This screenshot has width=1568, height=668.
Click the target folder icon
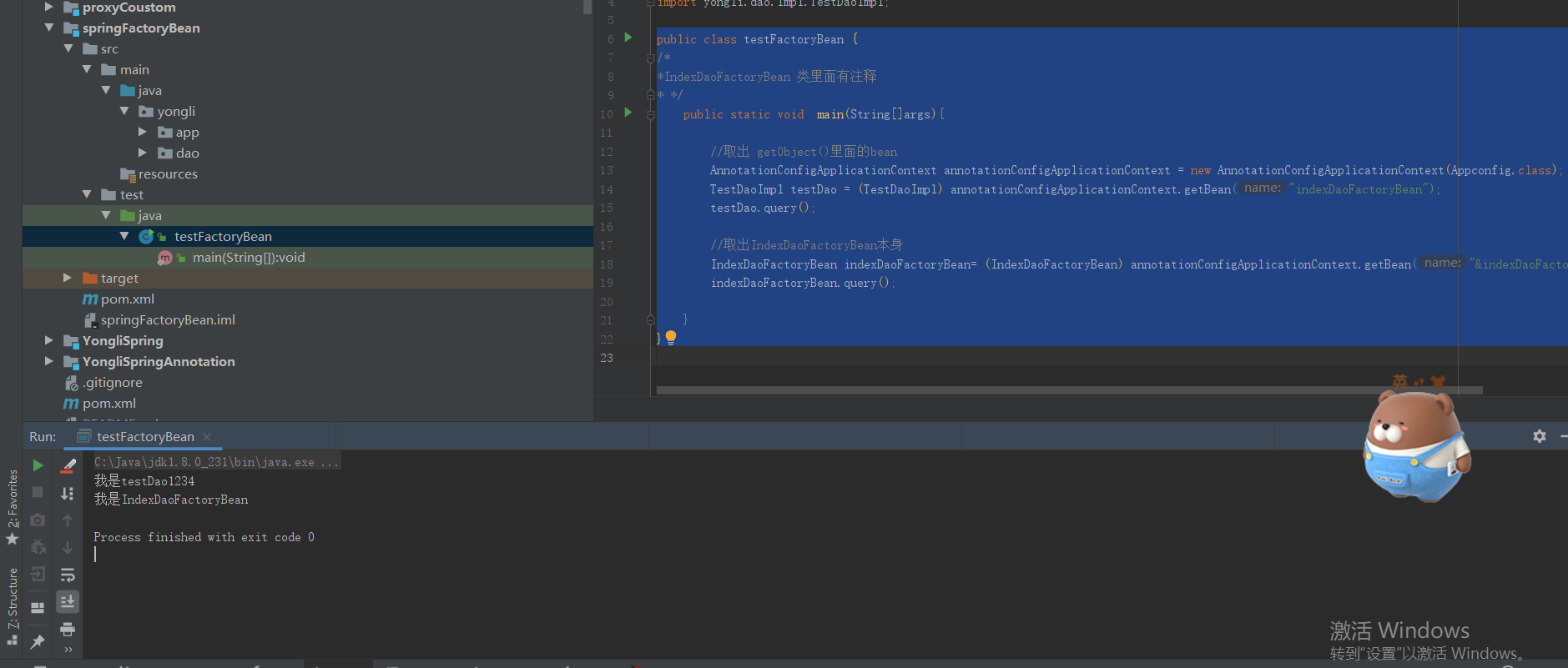click(90, 278)
